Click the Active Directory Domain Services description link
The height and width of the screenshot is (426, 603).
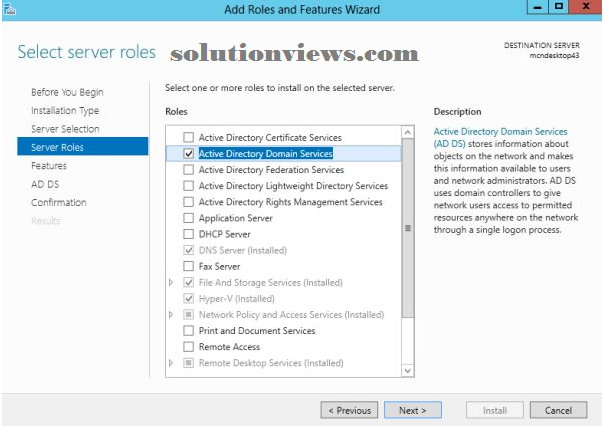500,138
